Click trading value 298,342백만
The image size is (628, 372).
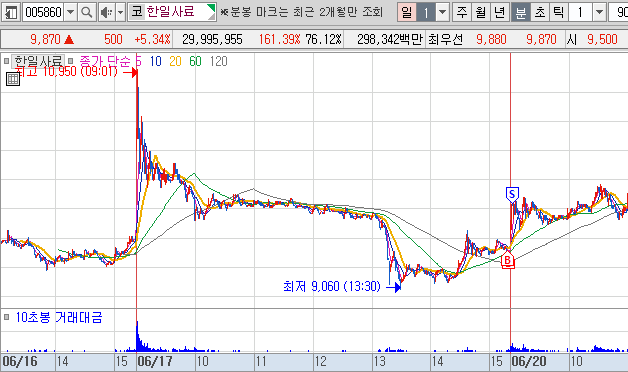pyautogui.click(x=390, y=39)
